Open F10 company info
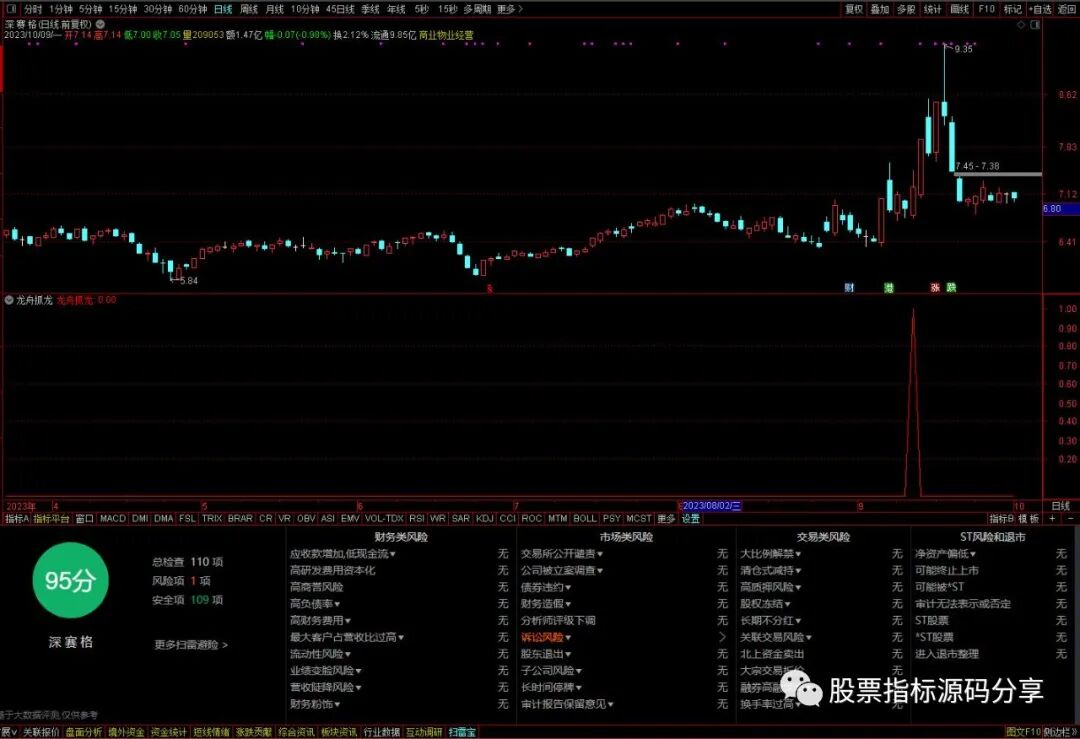The height and width of the screenshot is (739, 1080). [986, 9]
